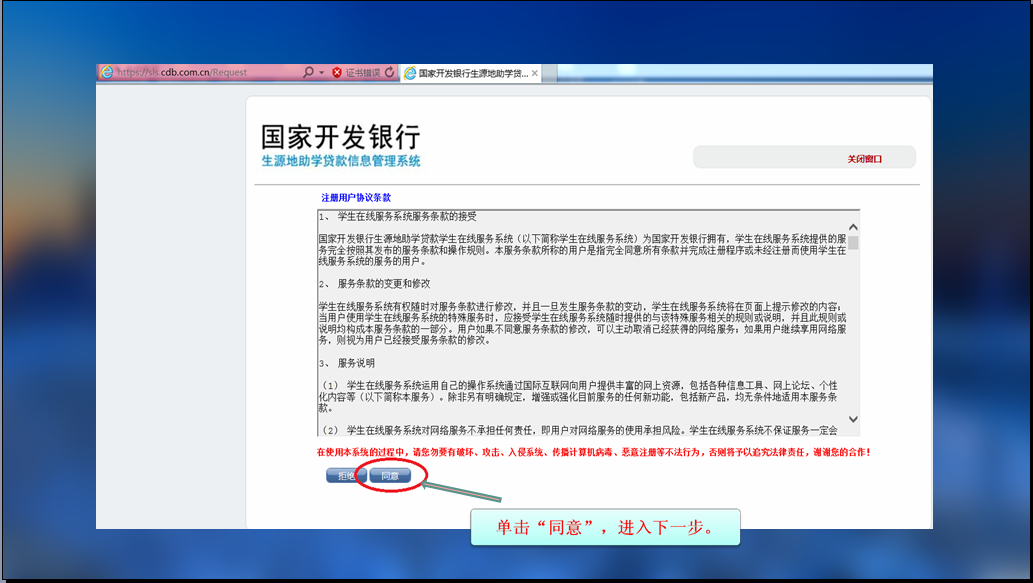Click the agreement scrollbar down arrow
The image size is (1033, 583).
(x=853, y=420)
